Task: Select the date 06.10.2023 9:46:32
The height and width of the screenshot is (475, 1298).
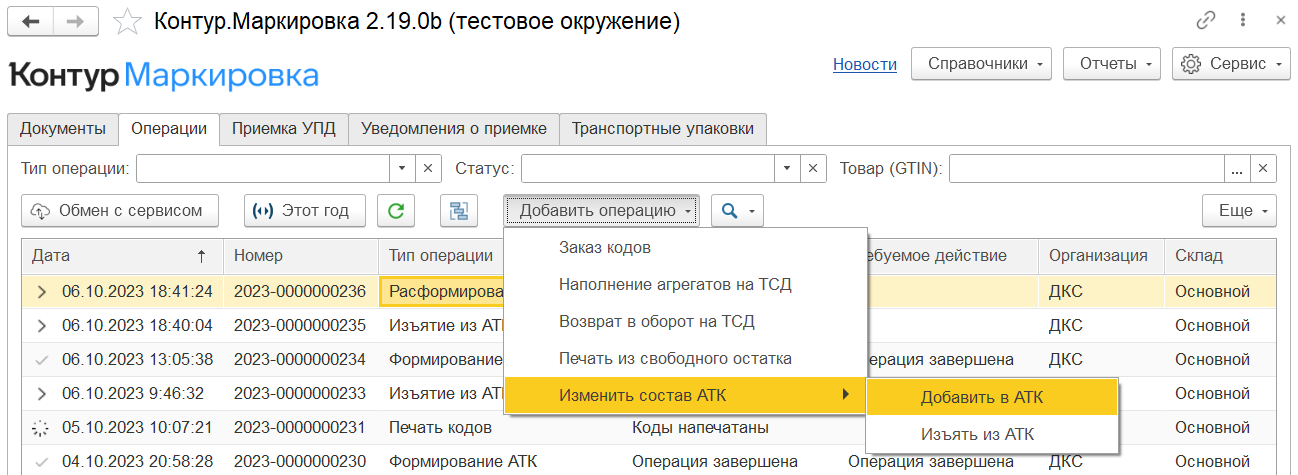Action: [x=133, y=394]
